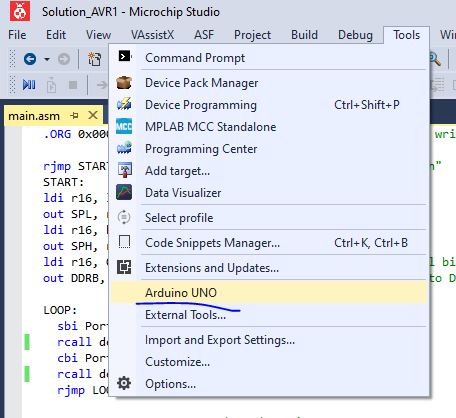Image resolution: width=456 pixels, height=418 pixels.
Task: Click the .ORG directive line
Action: tap(76, 134)
